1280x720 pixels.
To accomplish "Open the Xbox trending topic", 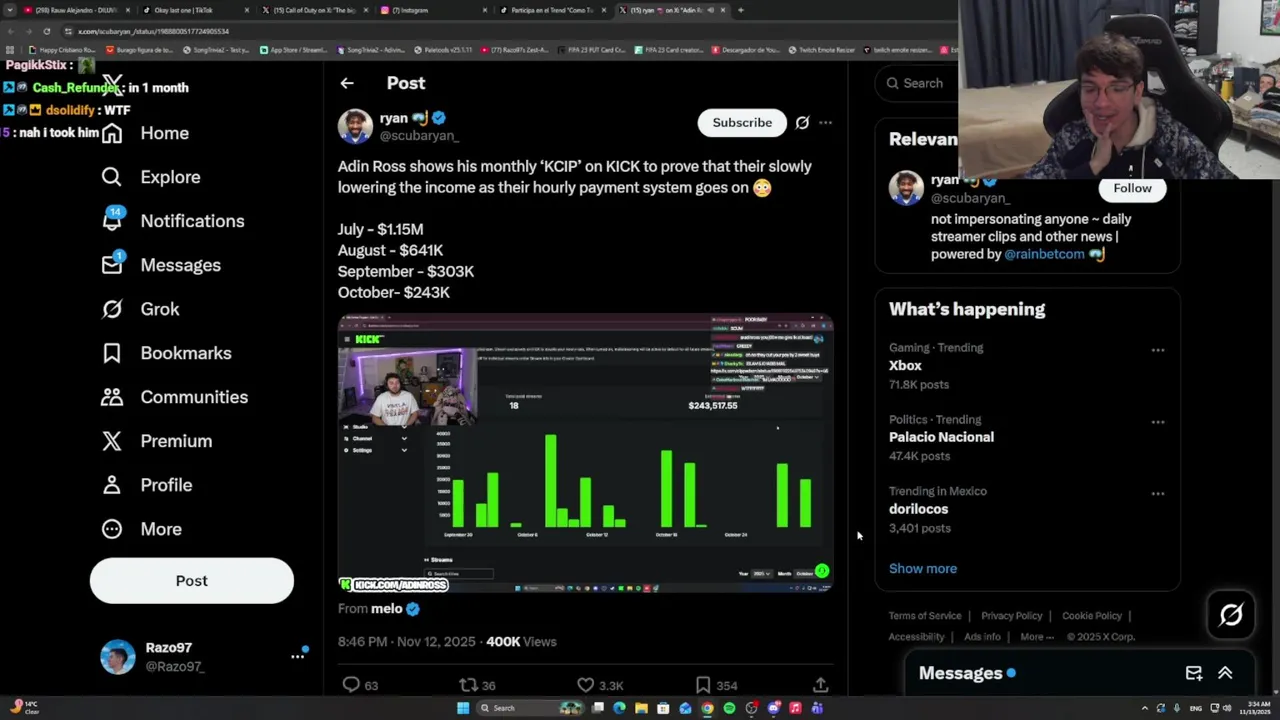I will pyautogui.click(x=905, y=366).
